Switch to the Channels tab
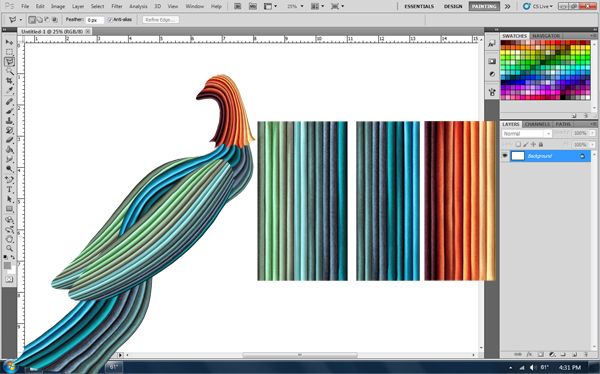This screenshot has height=374, width=600. pos(537,124)
